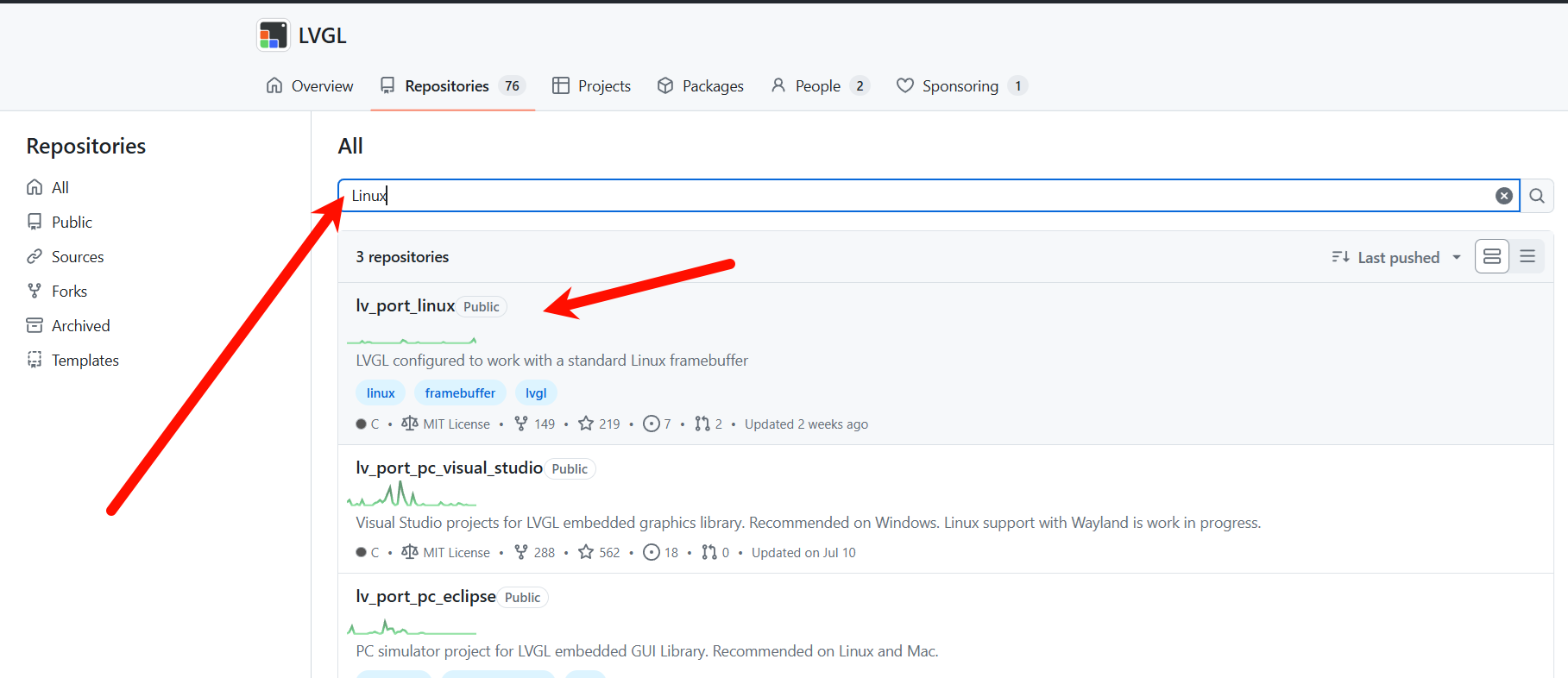This screenshot has height=678, width=1568.
Task: Open the Packages tab
Action: [700, 85]
